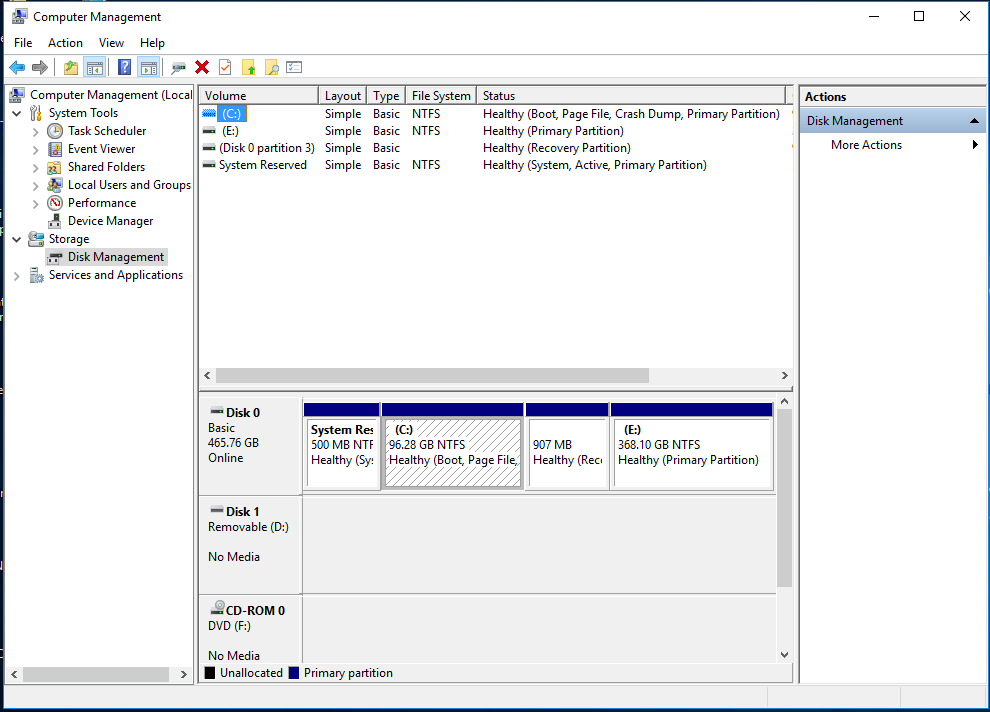
Task: Click the Performance icon in tree
Action: pyautogui.click(x=56, y=203)
